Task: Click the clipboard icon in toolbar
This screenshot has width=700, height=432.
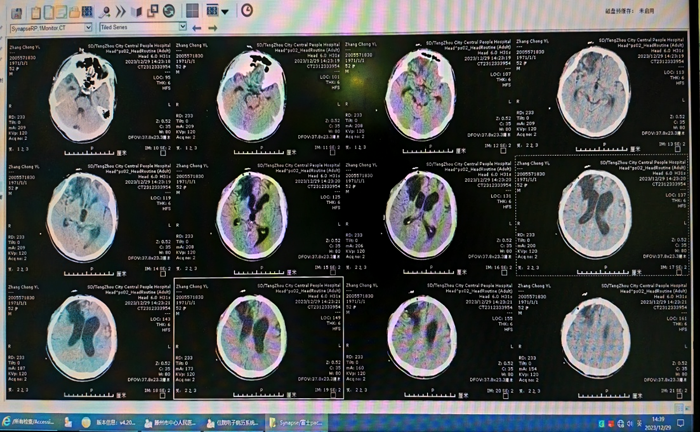Action: point(36,11)
